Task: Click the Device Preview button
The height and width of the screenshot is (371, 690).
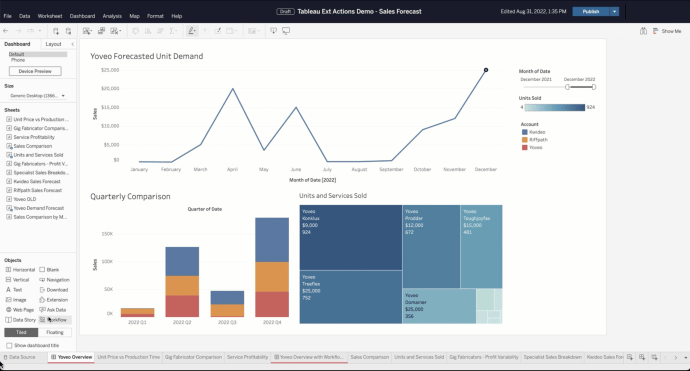Action: point(35,71)
